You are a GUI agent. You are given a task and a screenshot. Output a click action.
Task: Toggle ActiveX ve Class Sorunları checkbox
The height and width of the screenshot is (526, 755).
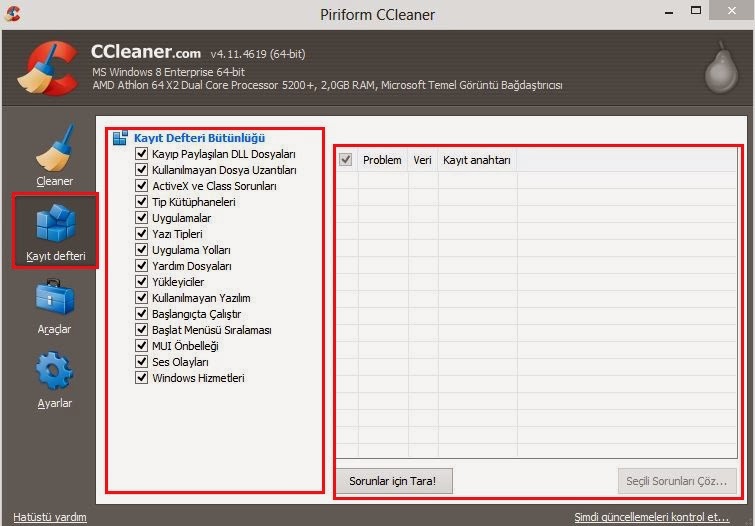click(141, 185)
